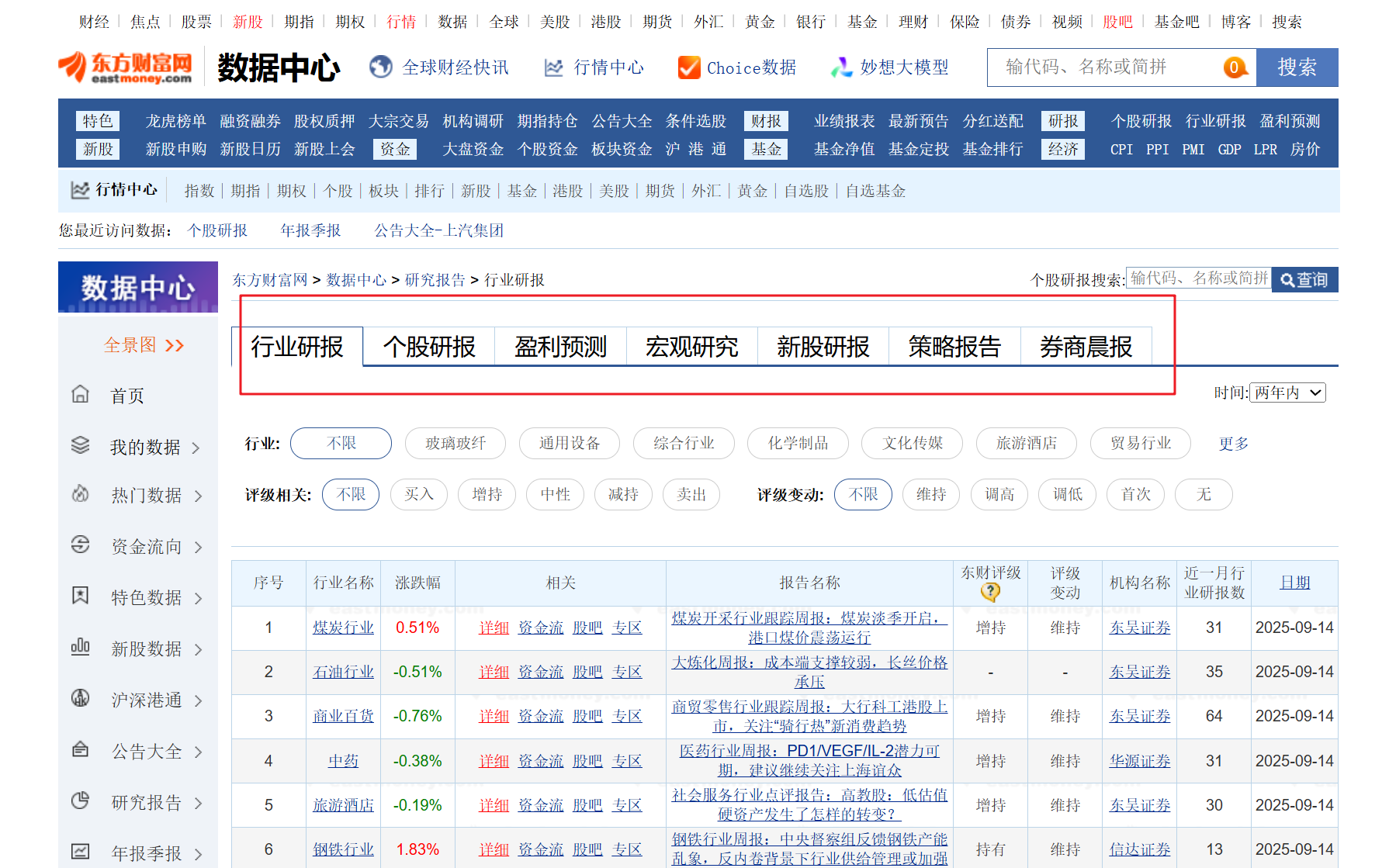The height and width of the screenshot is (868, 1389).
Task: Click the 东财评级 help question mark icon
Action: point(990,593)
